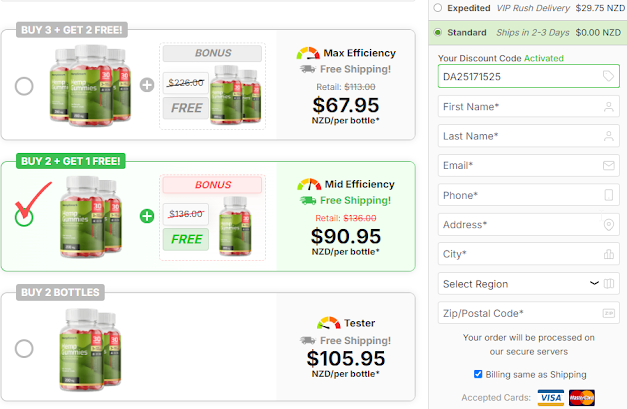Select the Buy 2 Bottles tester radio button

[24, 348]
